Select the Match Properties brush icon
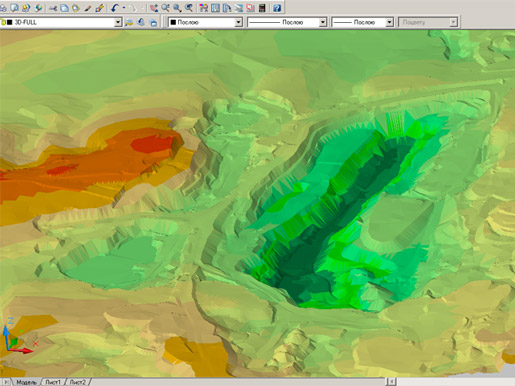Screen dimensions: 515x386 pos(88,8)
